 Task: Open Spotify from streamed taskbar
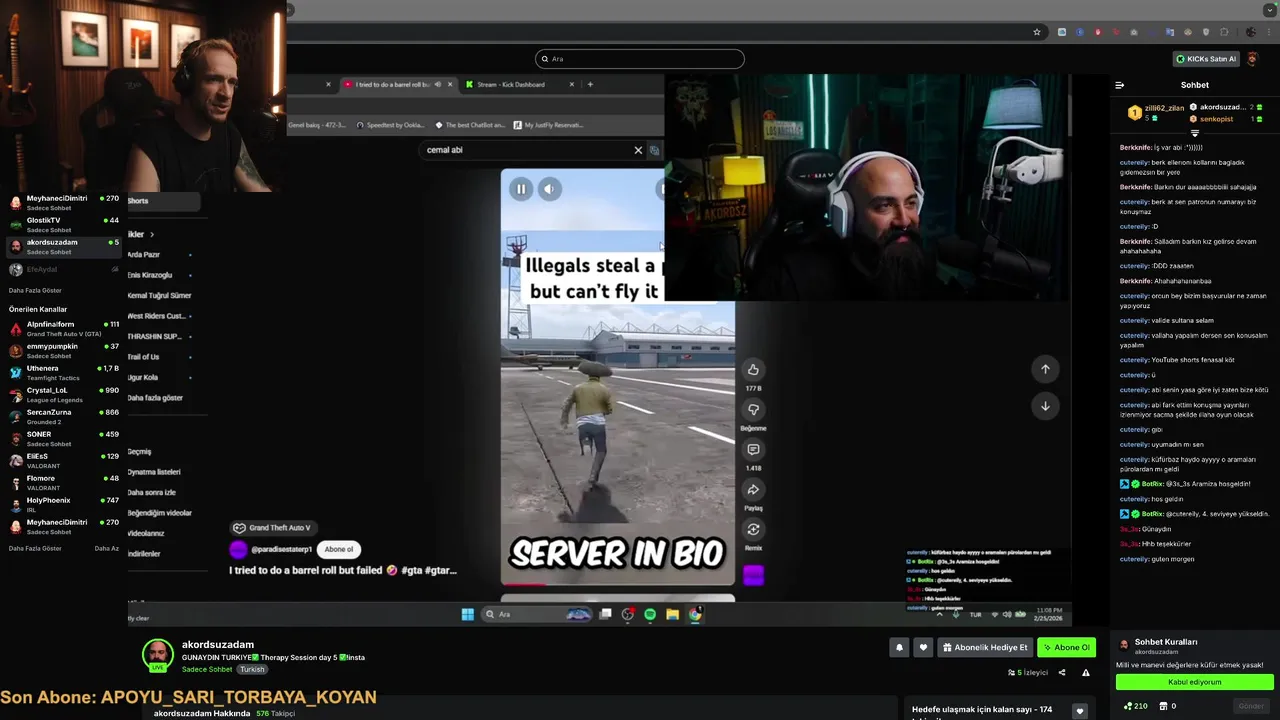(x=650, y=614)
